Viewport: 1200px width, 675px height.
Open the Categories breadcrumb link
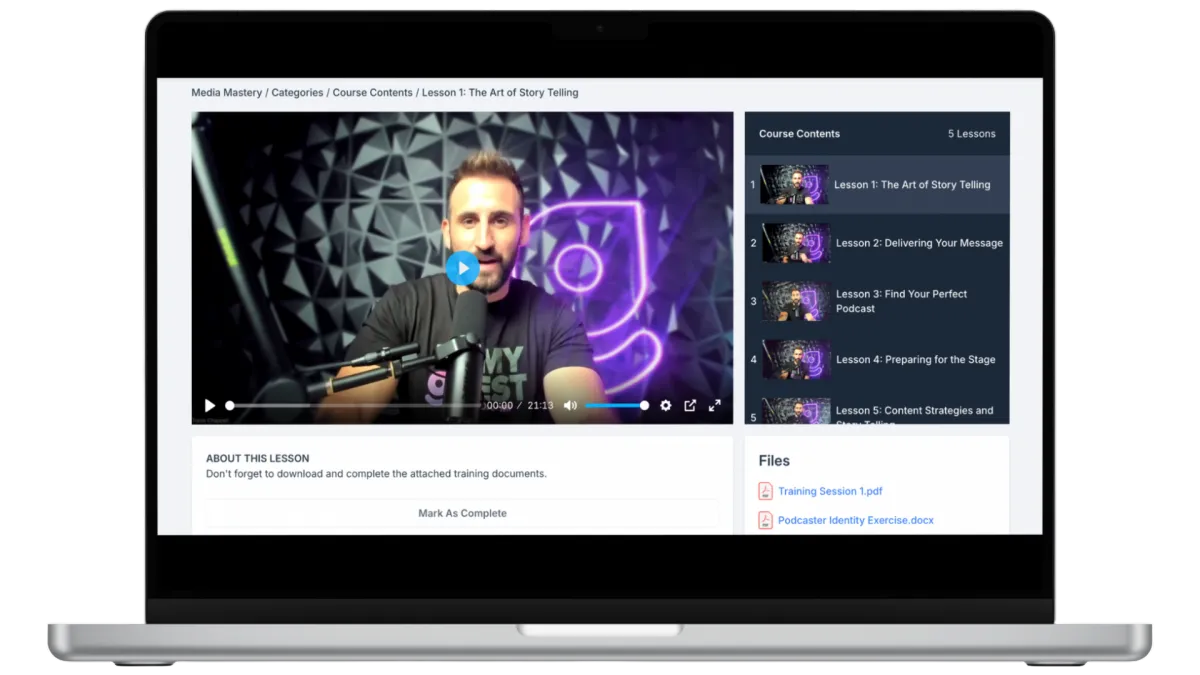point(297,93)
